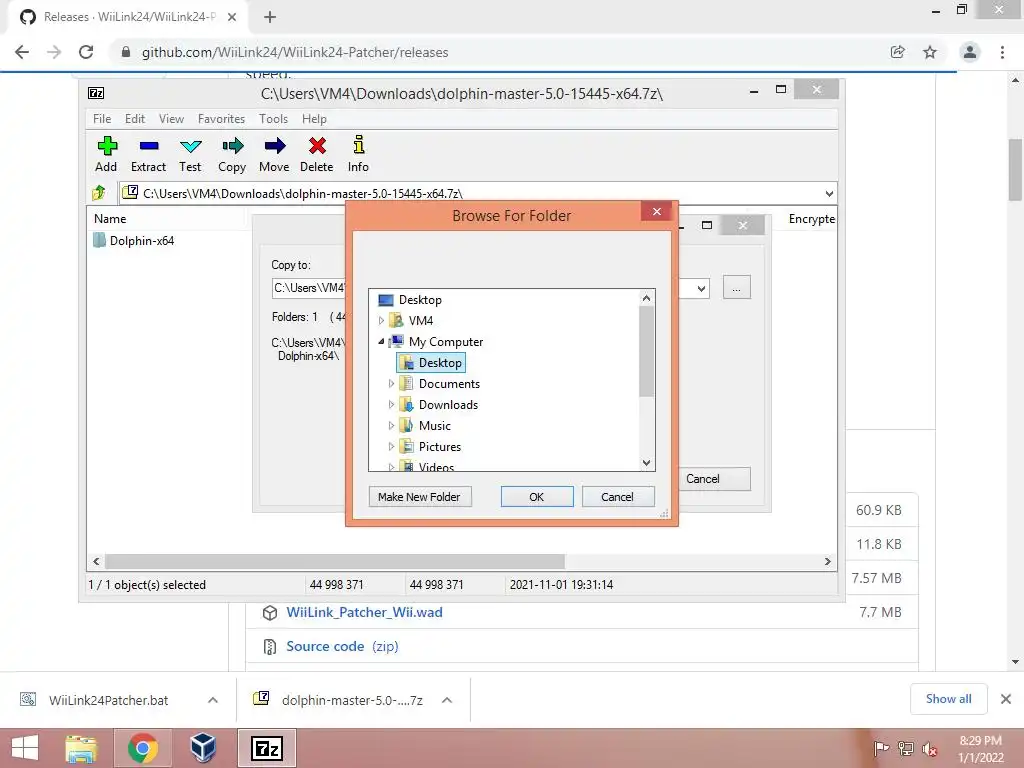Open WiiLink_Patcher_Wii.wad download link
The width and height of the screenshot is (1024, 768).
(x=364, y=613)
